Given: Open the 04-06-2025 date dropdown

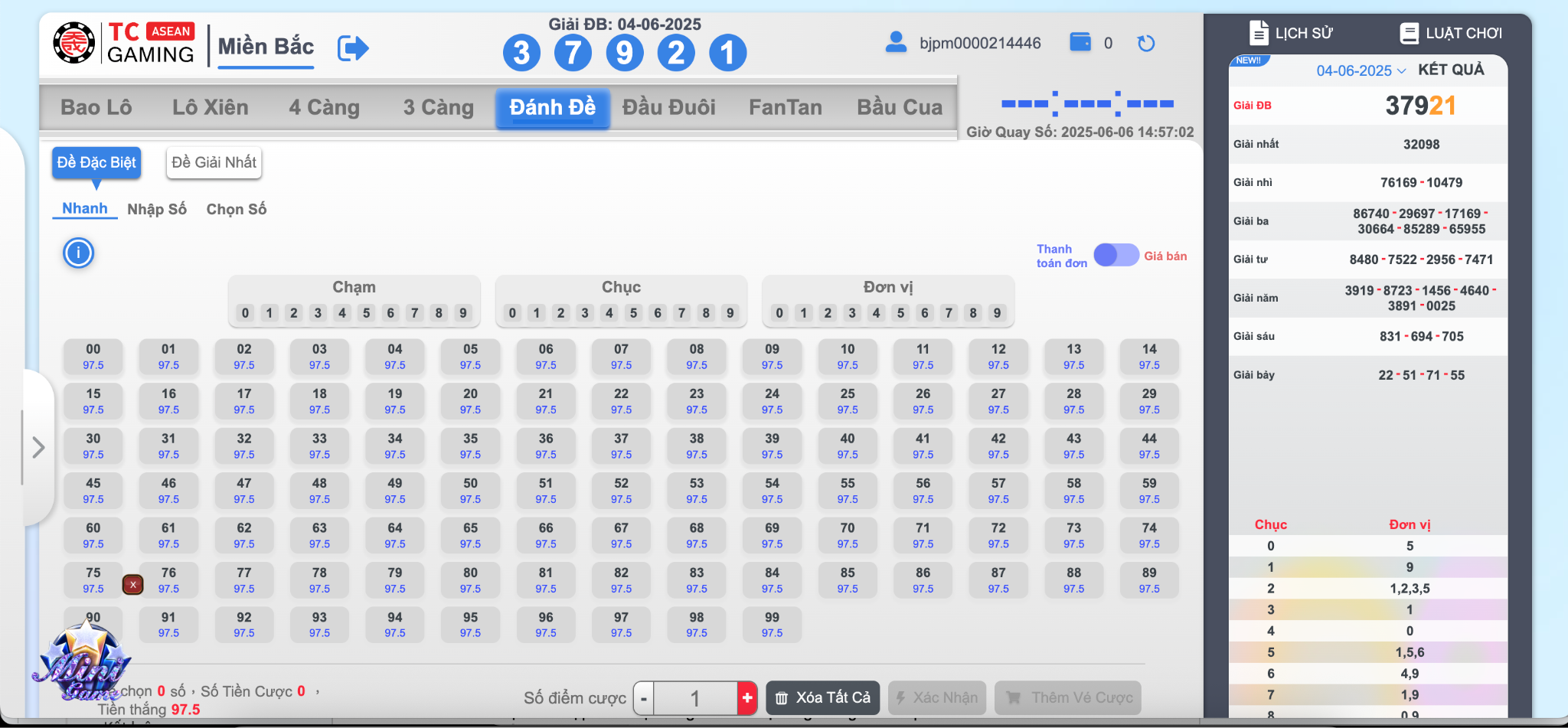Looking at the screenshot, I should coord(1361,70).
